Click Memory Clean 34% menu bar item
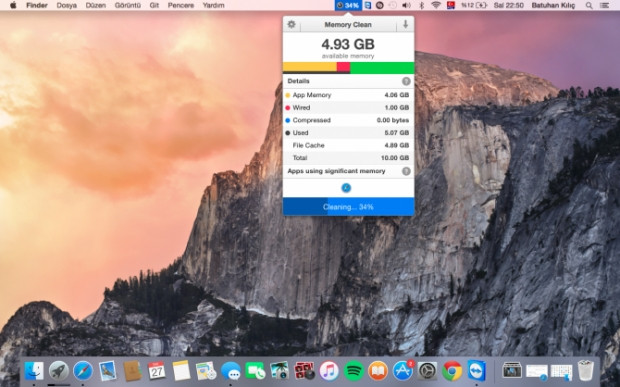 coord(348,5)
